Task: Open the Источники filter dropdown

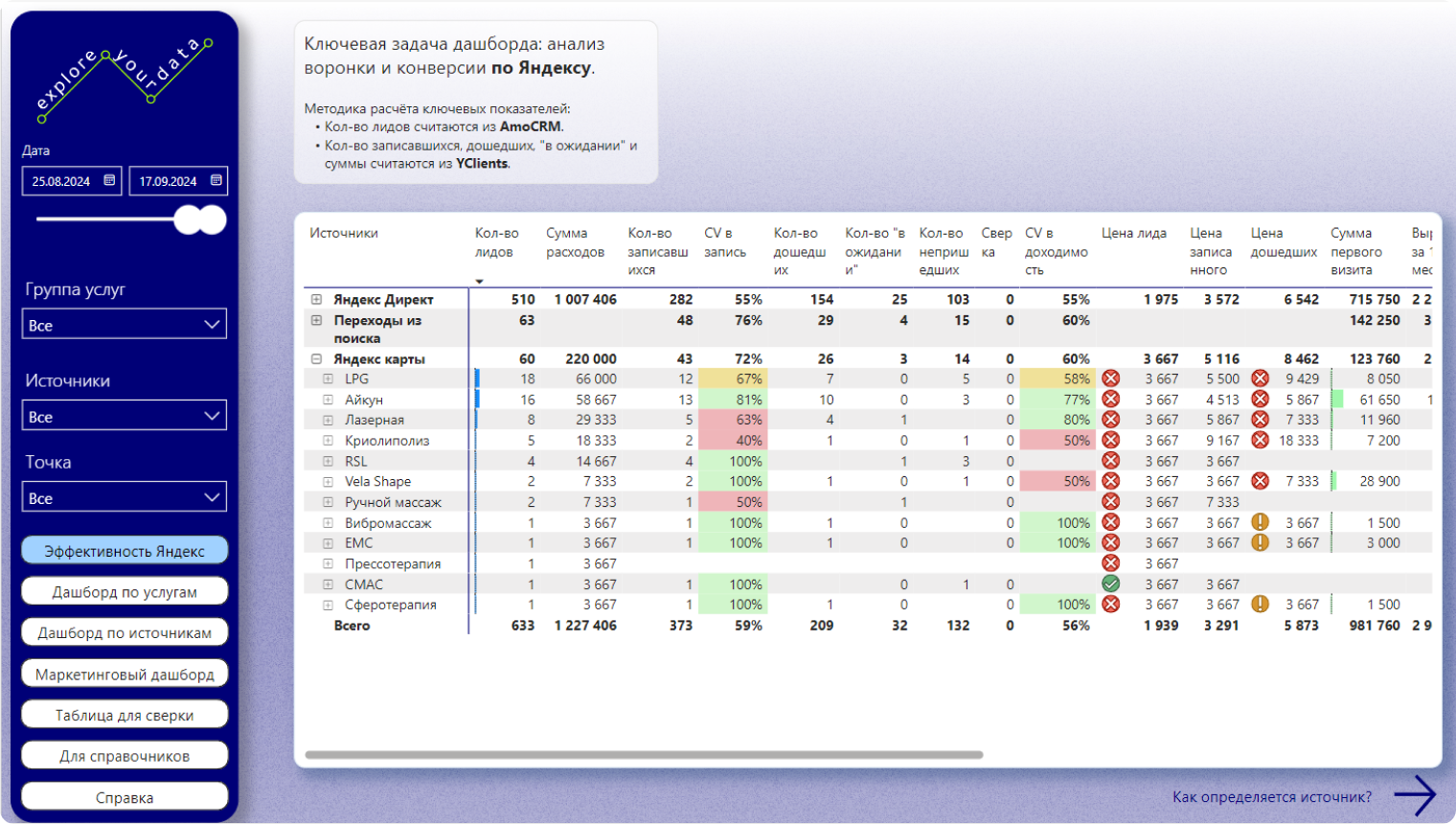Action: click(125, 416)
